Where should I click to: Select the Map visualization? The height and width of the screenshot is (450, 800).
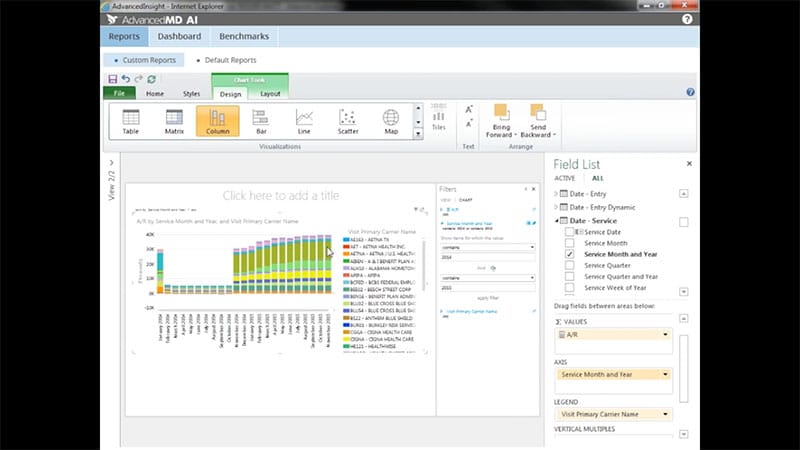tap(391, 121)
